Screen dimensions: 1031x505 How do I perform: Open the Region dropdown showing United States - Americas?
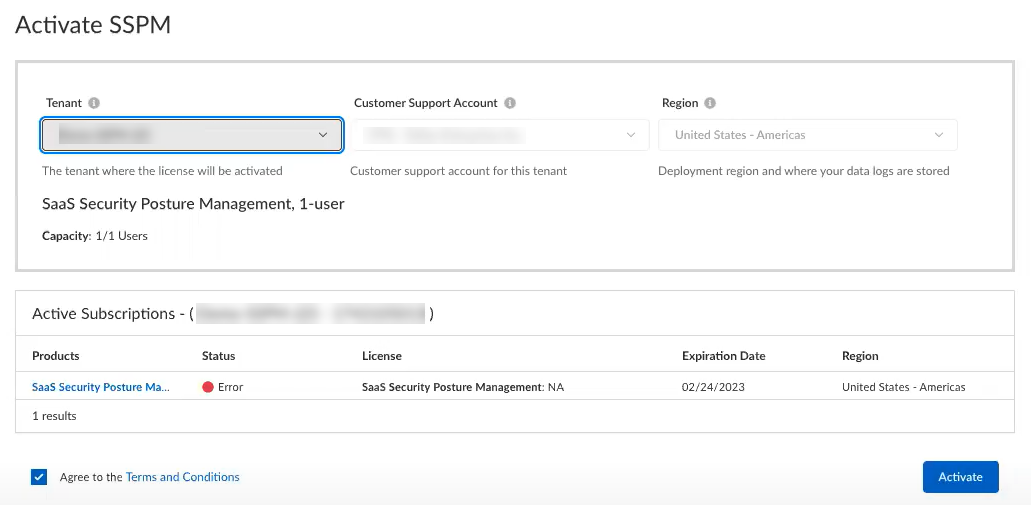click(808, 135)
